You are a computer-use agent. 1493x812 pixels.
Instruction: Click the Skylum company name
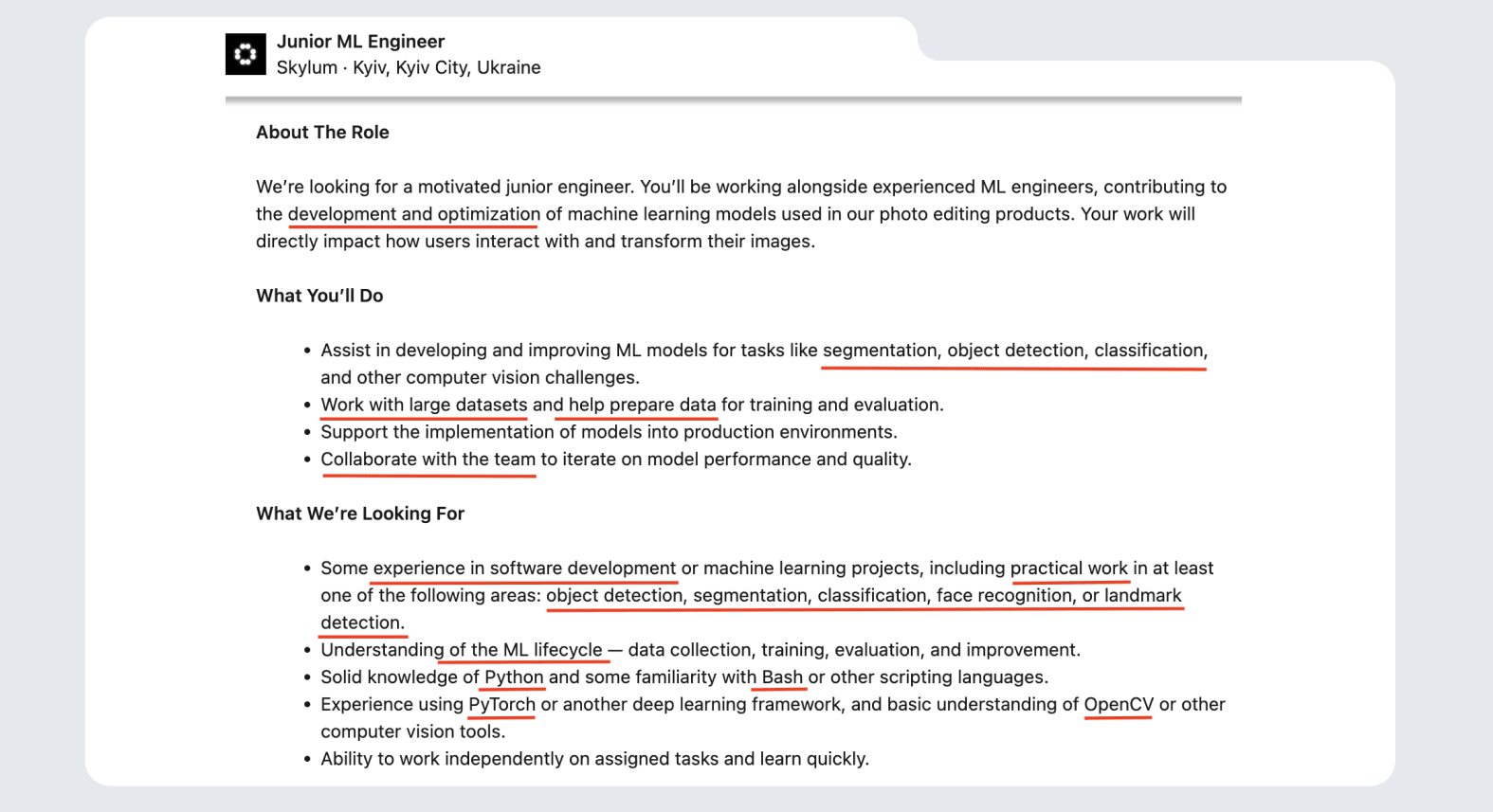(306, 67)
